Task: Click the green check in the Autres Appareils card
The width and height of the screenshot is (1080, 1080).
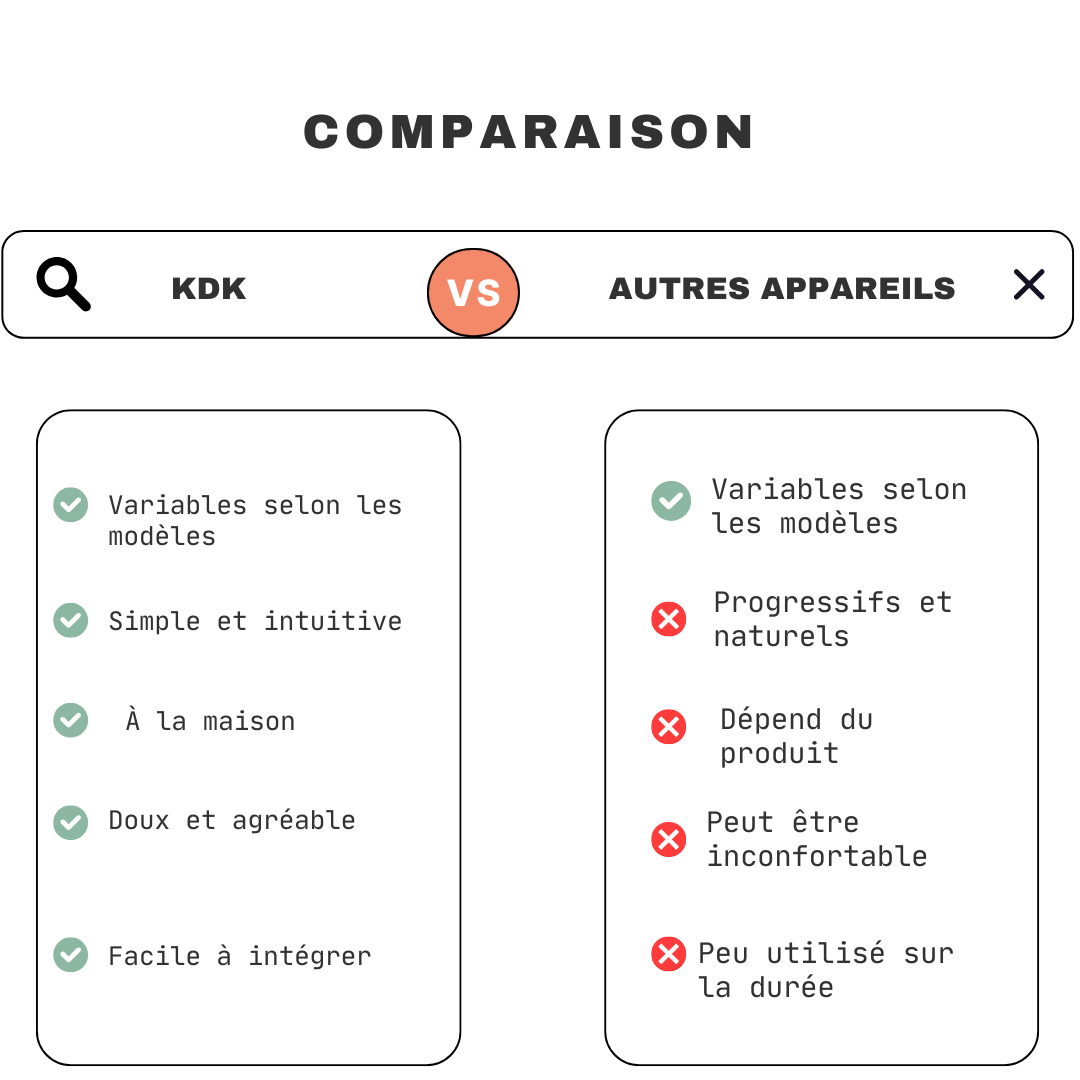Action: tap(671, 501)
